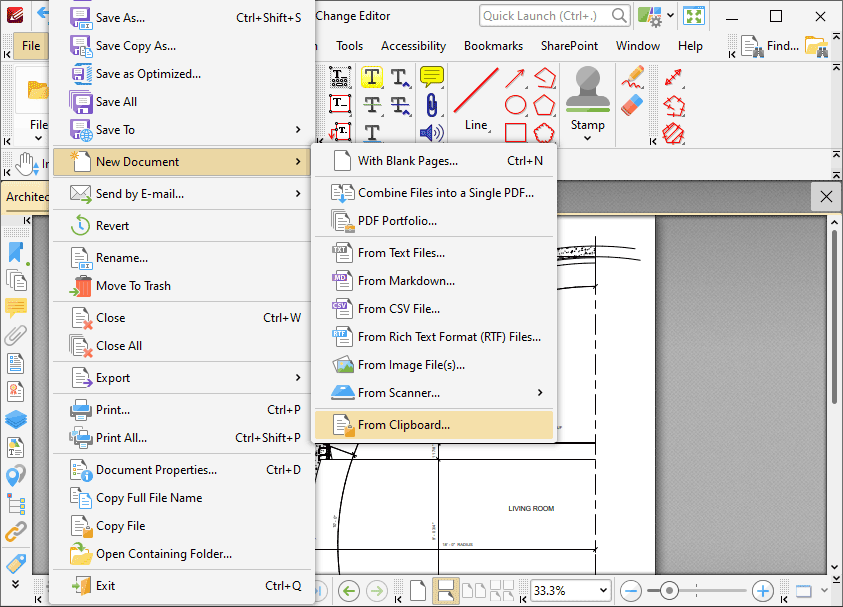Open the Bookmarks side panel

(16, 253)
